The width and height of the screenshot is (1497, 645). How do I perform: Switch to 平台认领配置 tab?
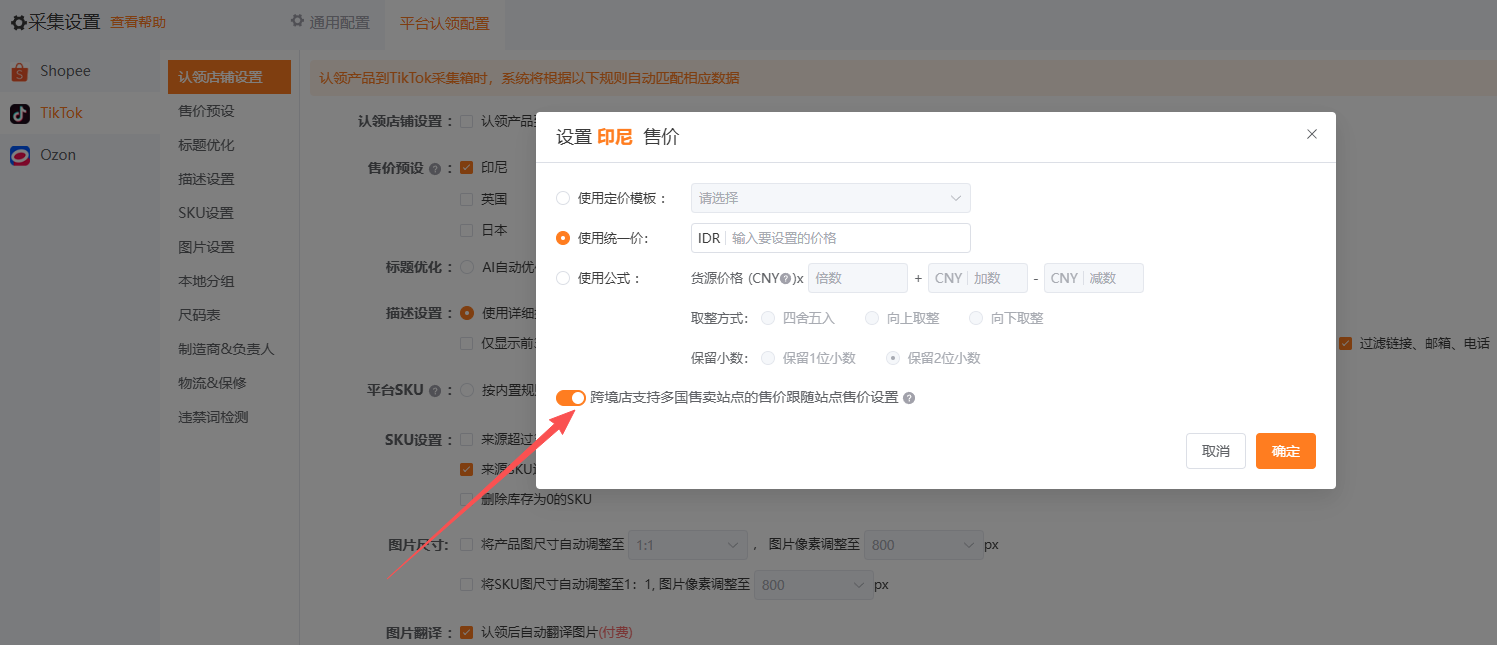tap(445, 23)
